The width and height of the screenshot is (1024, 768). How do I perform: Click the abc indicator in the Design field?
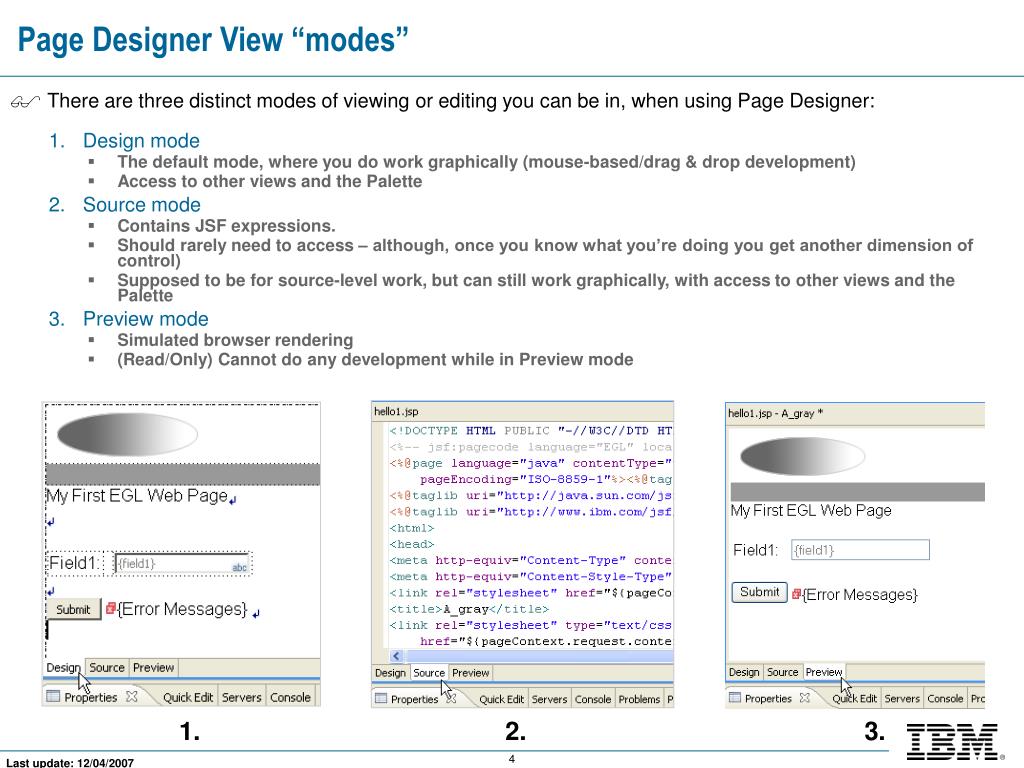tap(240, 568)
